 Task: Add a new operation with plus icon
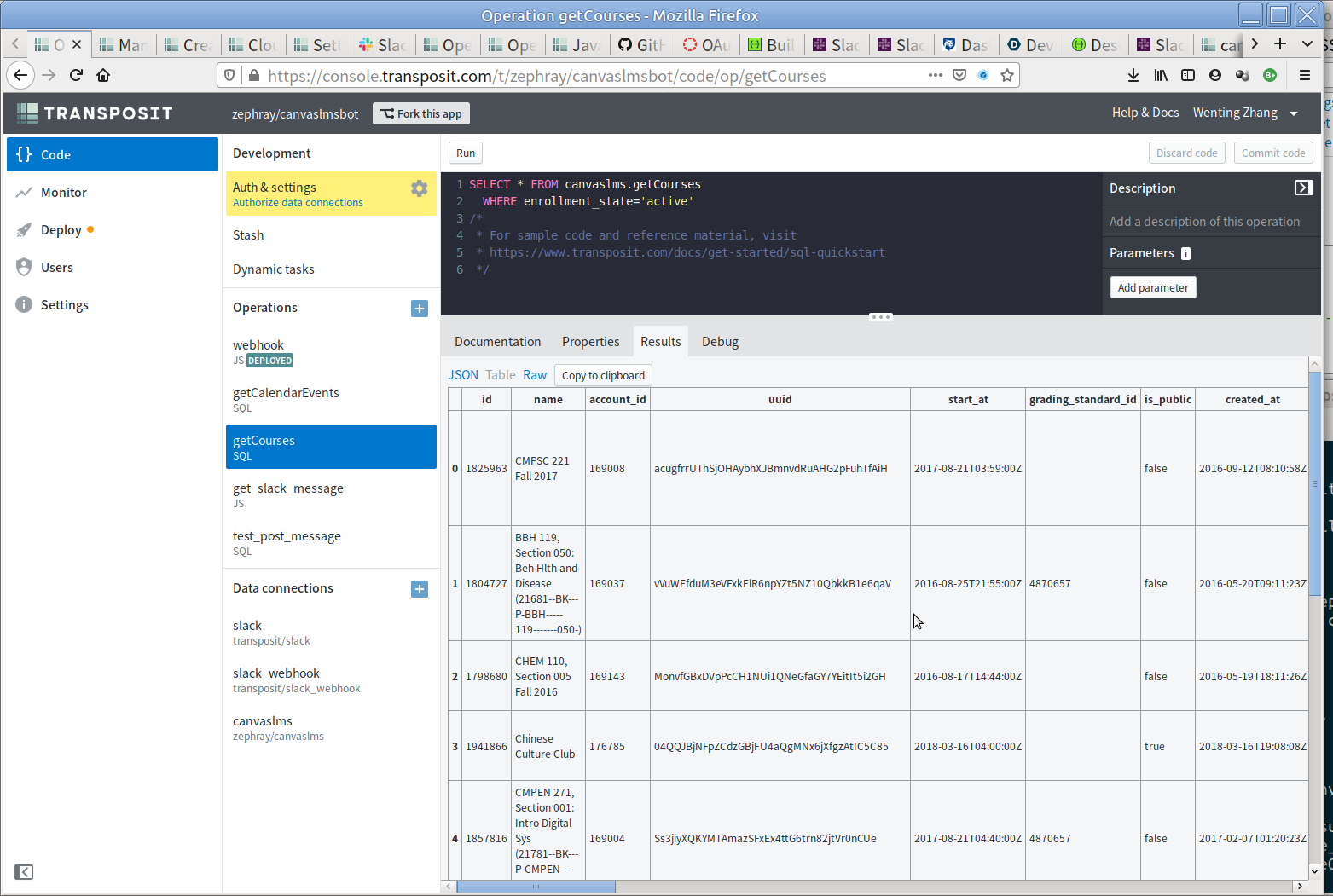420,309
